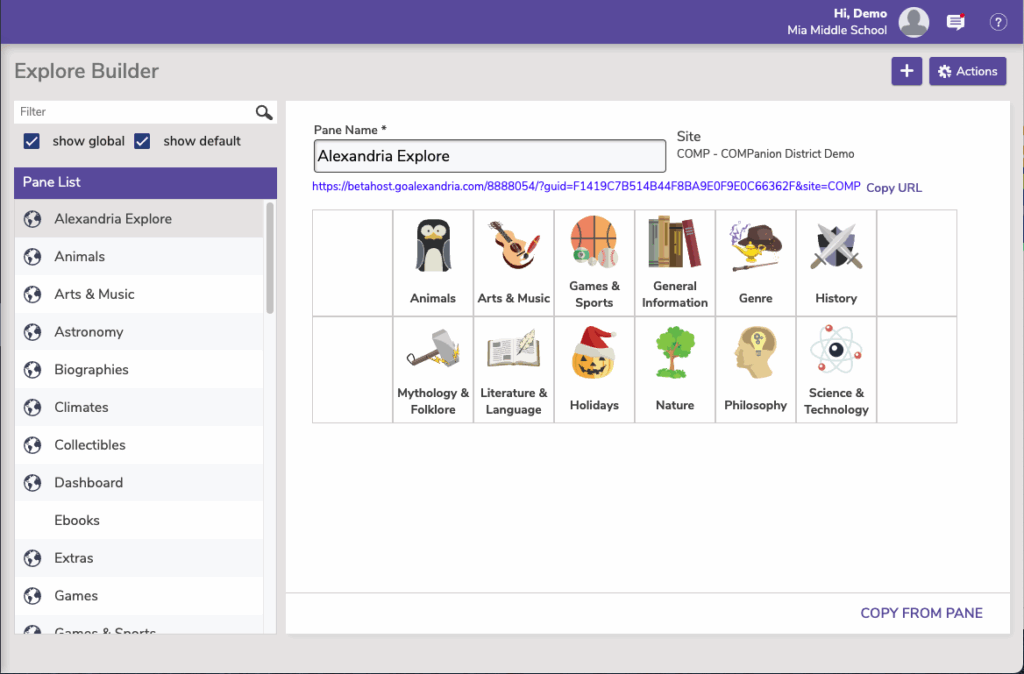Open the messages notification icon
1024x674 pixels.
click(x=956, y=22)
